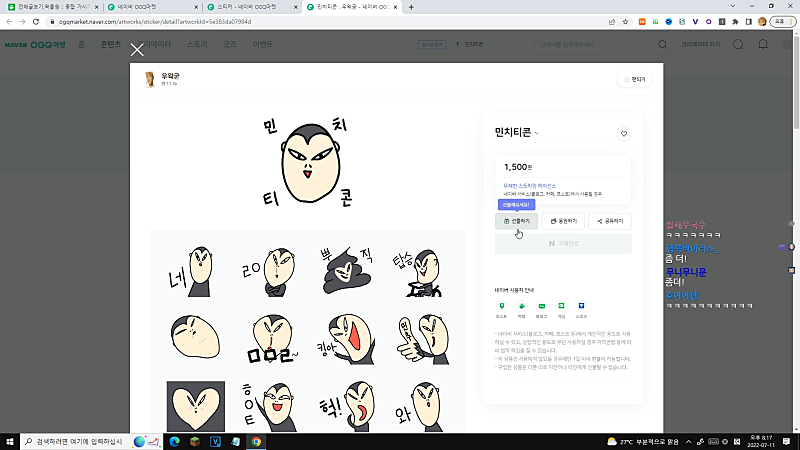800x450 pixels.
Task: Click the 크리에이터 되기 link
Action: pos(701,45)
